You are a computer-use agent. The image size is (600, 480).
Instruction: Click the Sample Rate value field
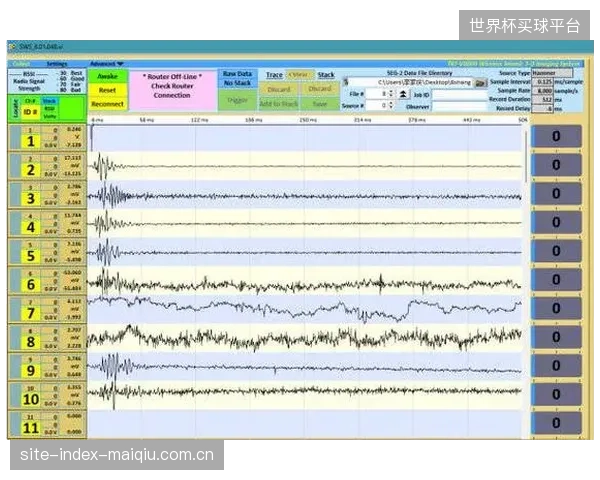543,91
